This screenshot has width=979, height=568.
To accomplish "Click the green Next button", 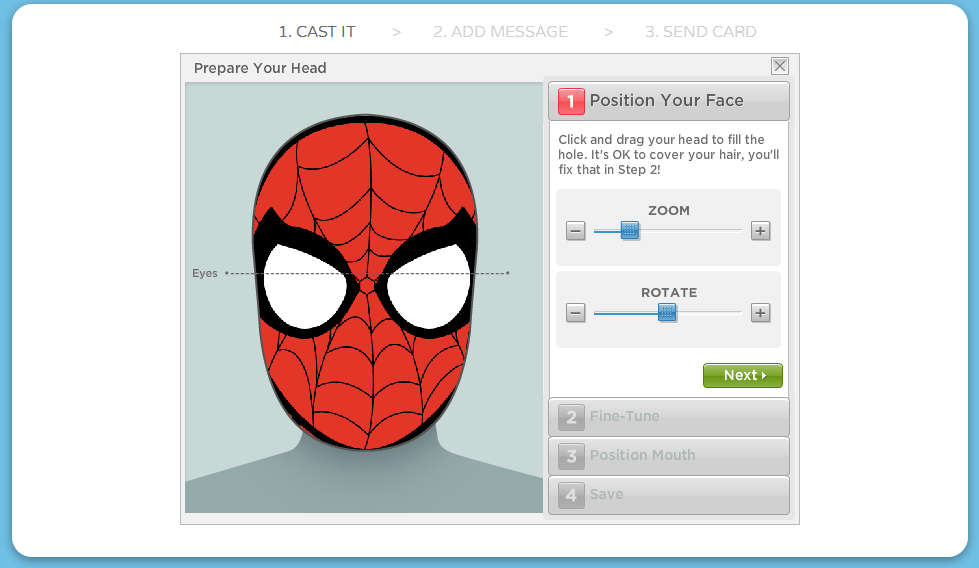I will point(742,375).
